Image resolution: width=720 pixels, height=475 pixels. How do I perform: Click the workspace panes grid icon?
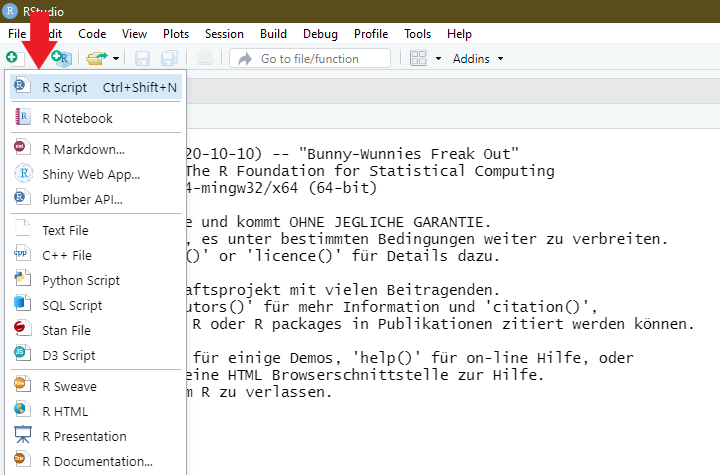click(418, 58)
